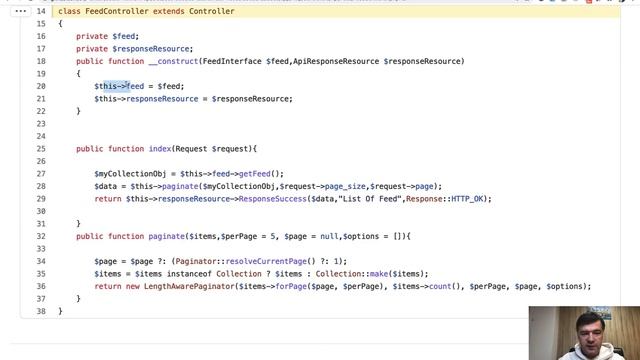The height and width of the screenshot is (360, 640).
Task: Click the instanceof keyword on line 35
Action: click(189, 274)
